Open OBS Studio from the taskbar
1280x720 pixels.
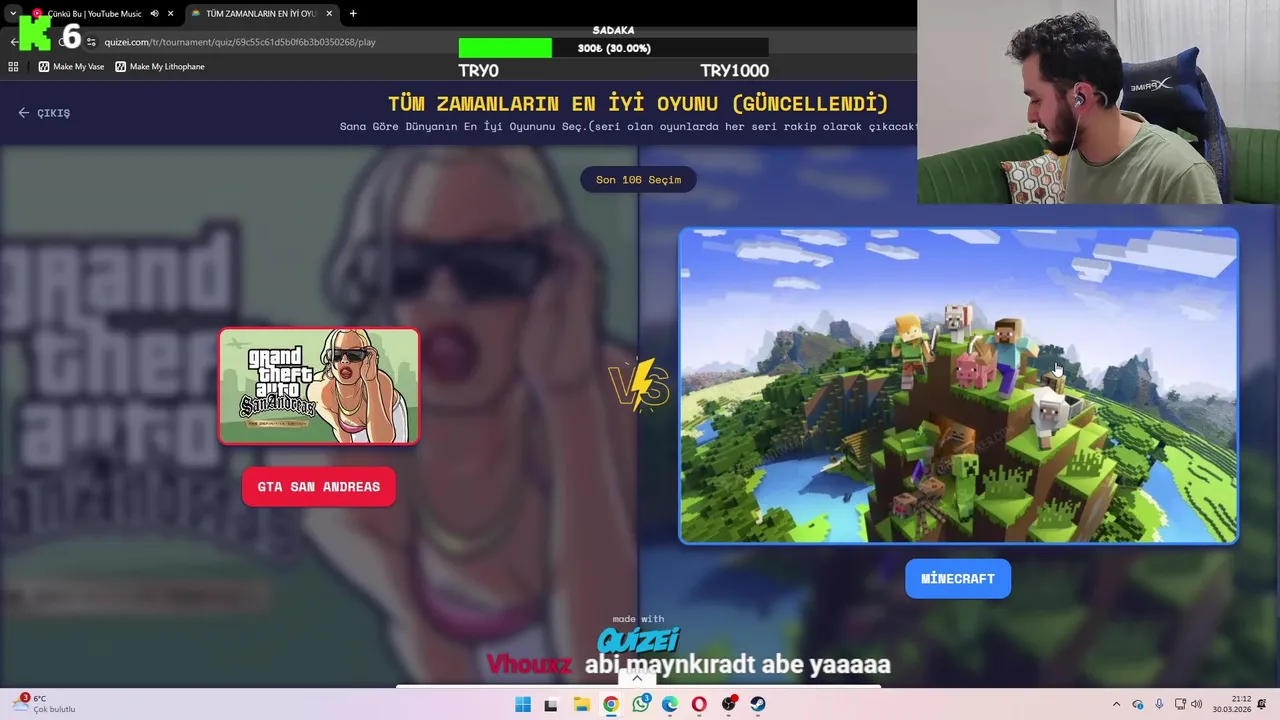pos(729,705)
